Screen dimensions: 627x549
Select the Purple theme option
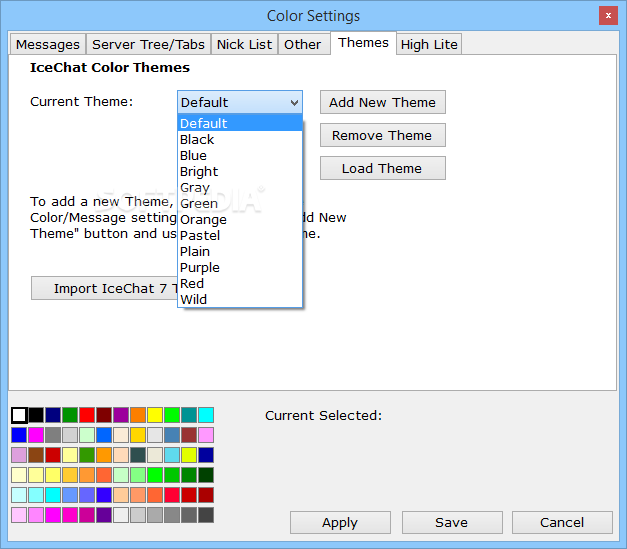240,268
